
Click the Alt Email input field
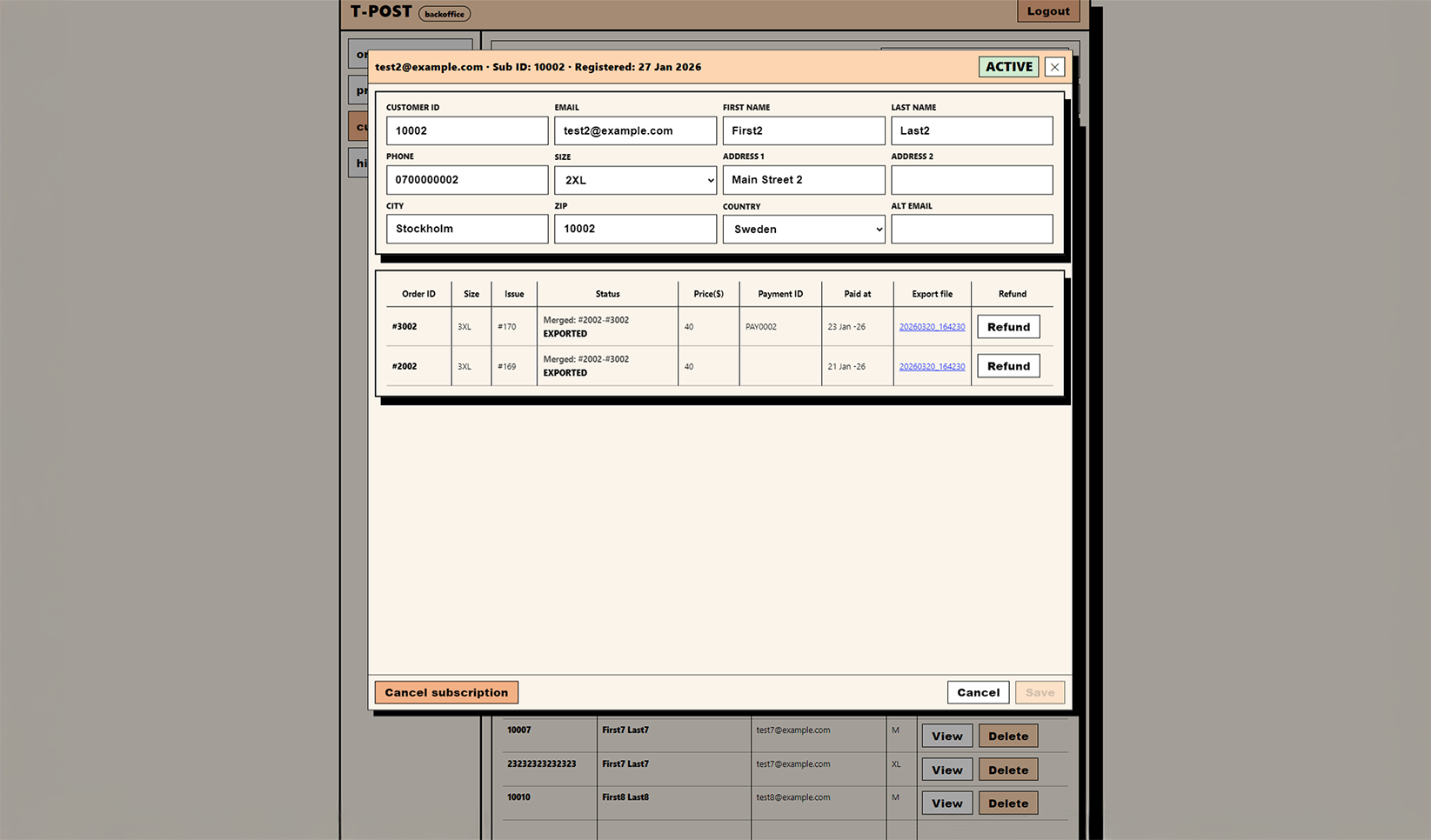click(x=971, y=229)
